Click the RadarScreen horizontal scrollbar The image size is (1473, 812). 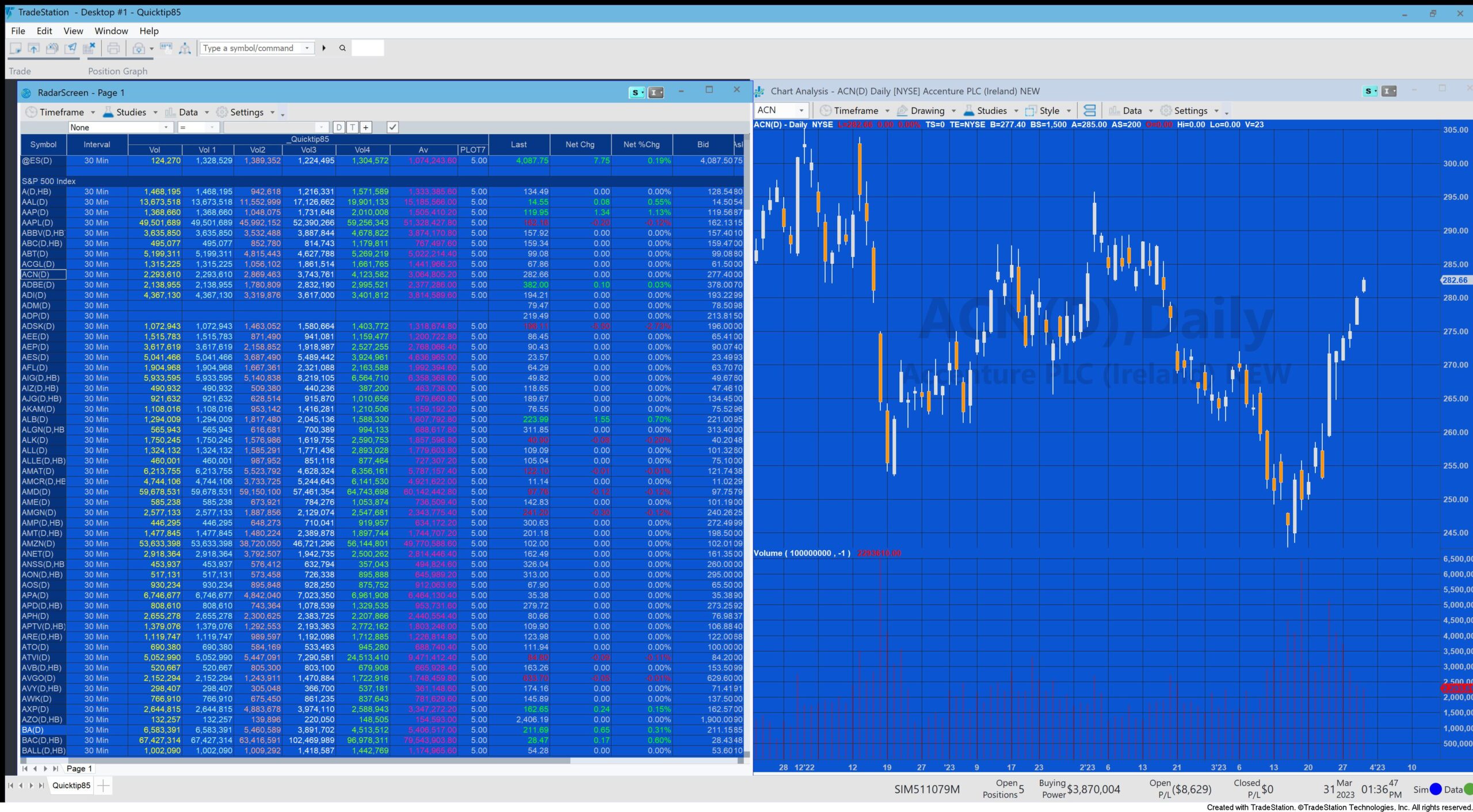click(381, 760)
